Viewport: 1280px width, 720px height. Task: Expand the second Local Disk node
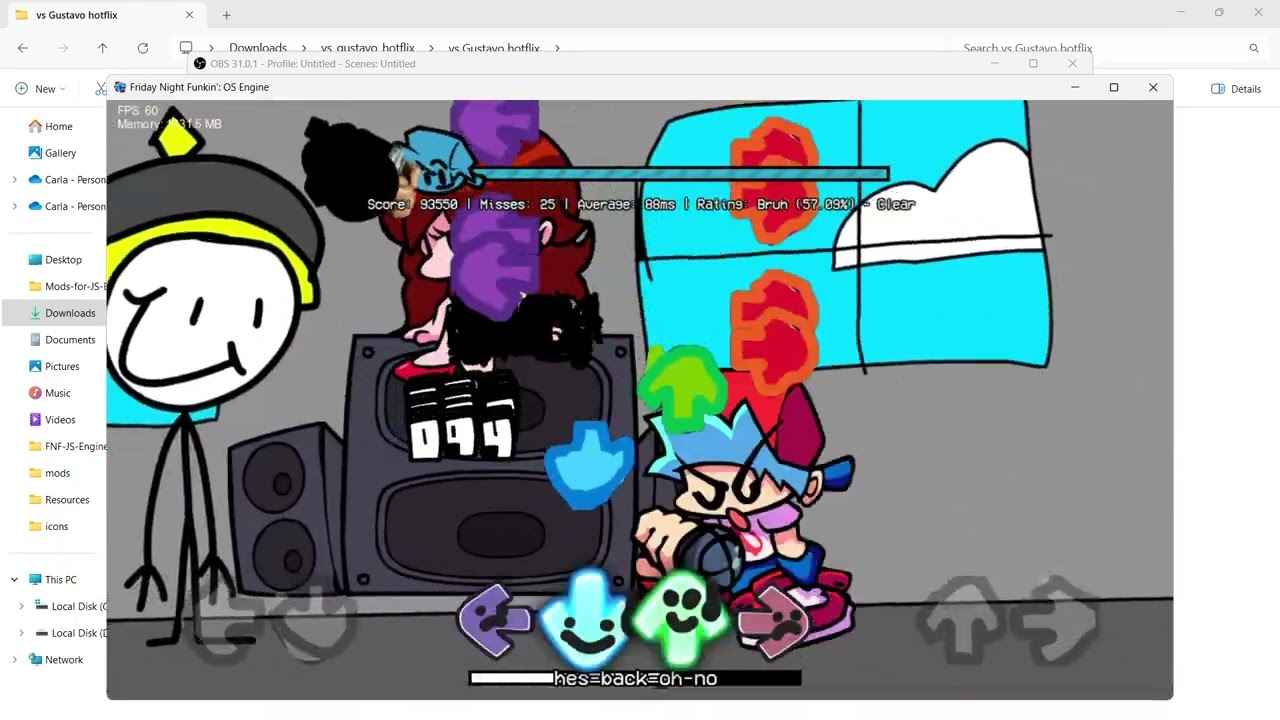[22, 633]
